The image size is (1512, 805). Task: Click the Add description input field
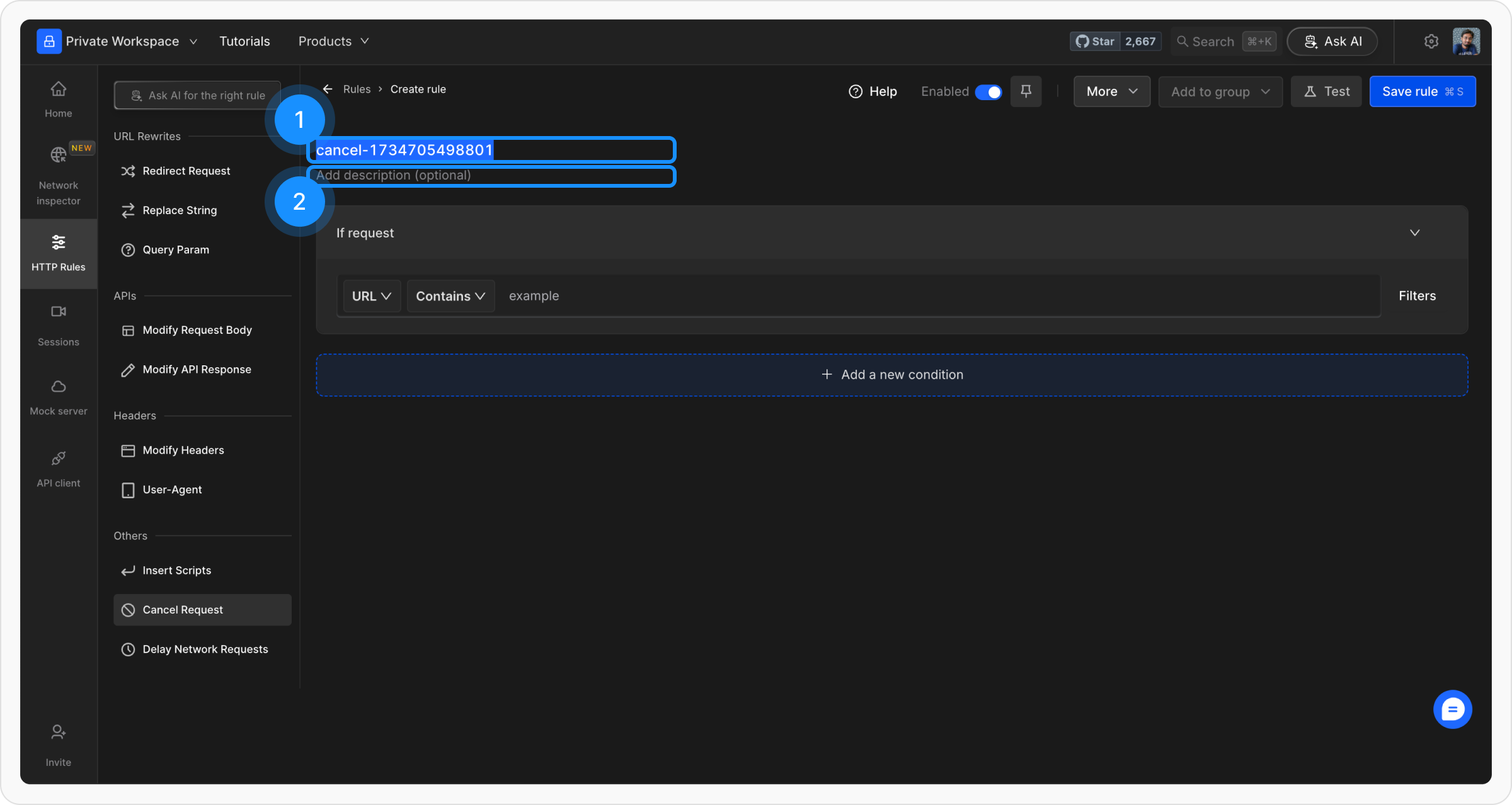(491, 176)
